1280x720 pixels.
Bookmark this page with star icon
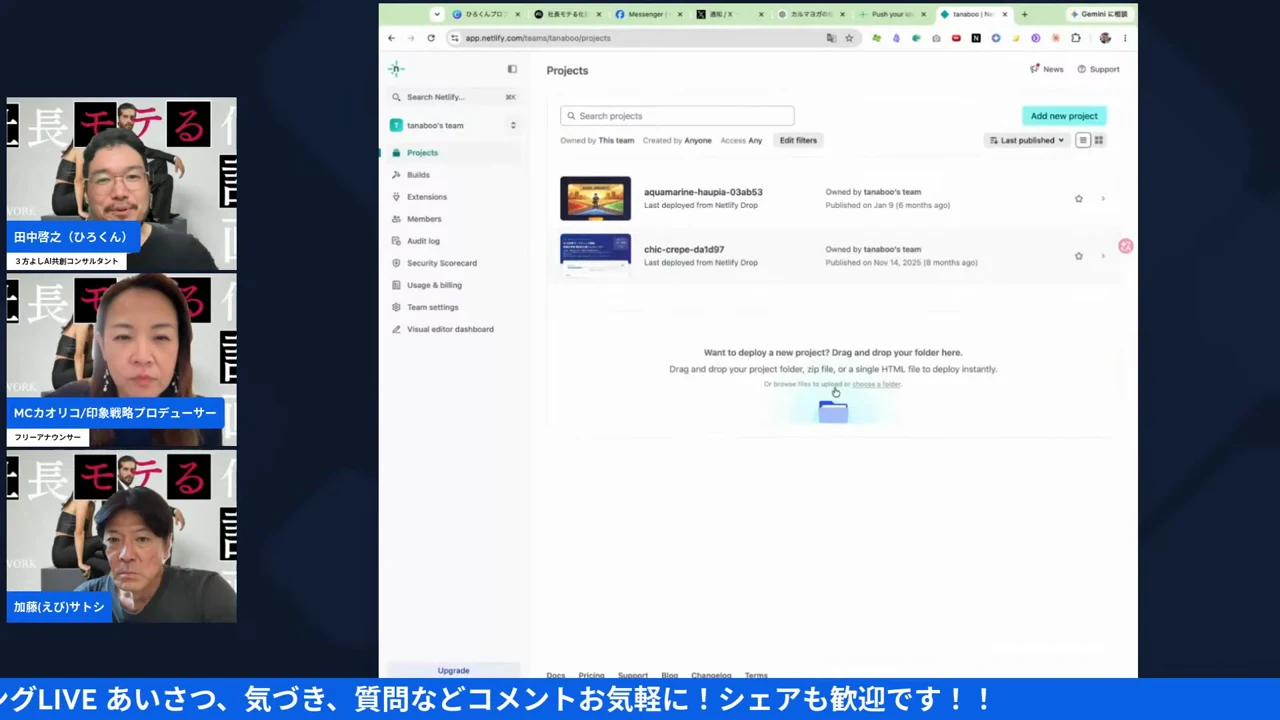pos(849,38)
